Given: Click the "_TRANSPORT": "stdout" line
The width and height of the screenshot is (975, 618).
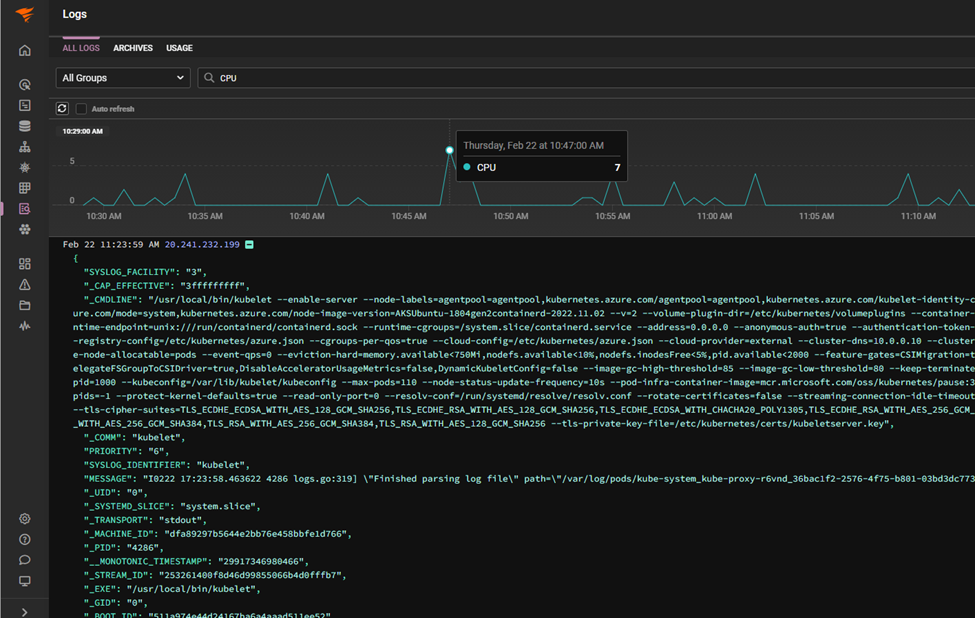Looking at the screenshot, I should point(145,520).
